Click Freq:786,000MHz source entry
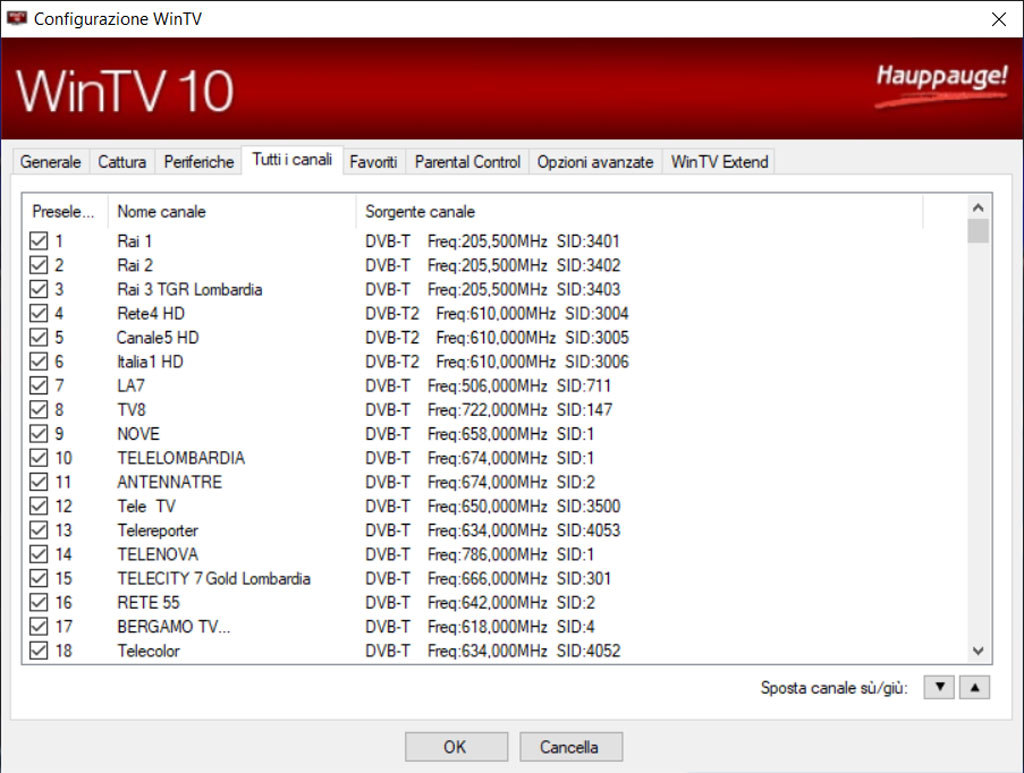This screenshot has width=1024, height=773. coord(480,554)
